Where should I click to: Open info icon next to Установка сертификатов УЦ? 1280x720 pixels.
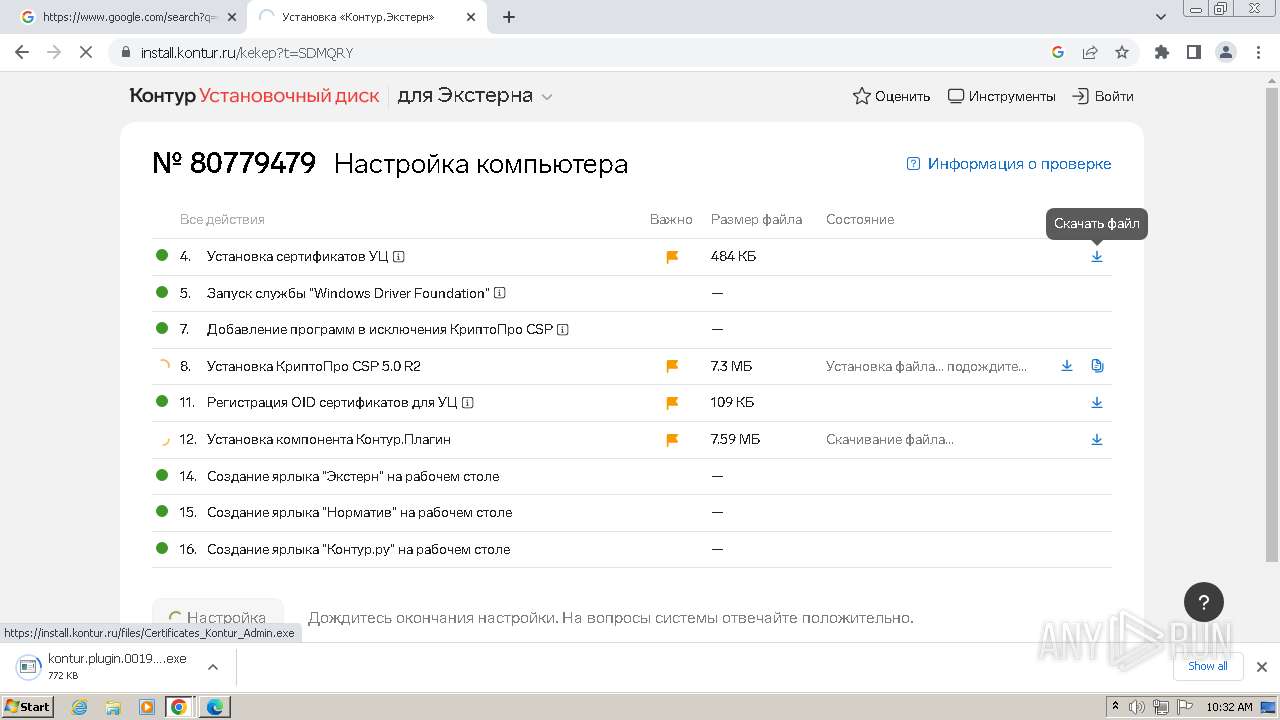(399, 256)
